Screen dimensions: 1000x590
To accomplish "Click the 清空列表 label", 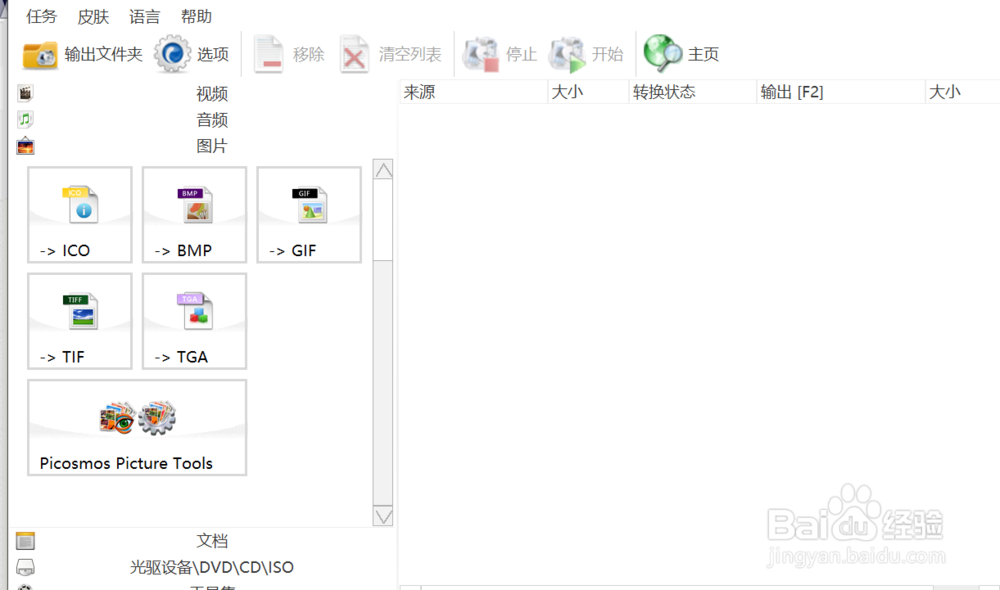I will (410, 54).
